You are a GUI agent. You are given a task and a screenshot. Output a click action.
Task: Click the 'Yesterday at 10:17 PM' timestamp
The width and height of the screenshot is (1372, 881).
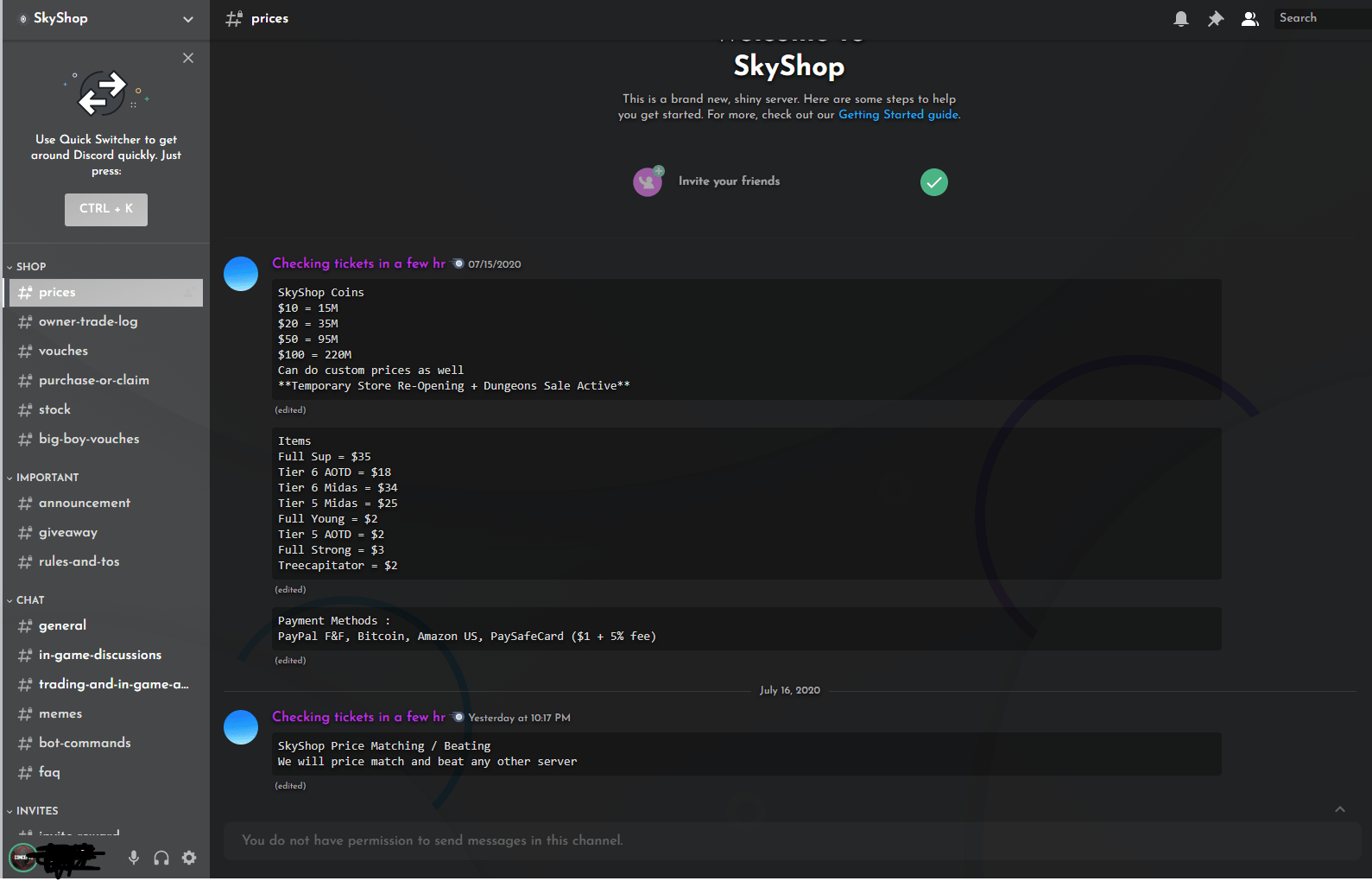[x=519, y=718]
